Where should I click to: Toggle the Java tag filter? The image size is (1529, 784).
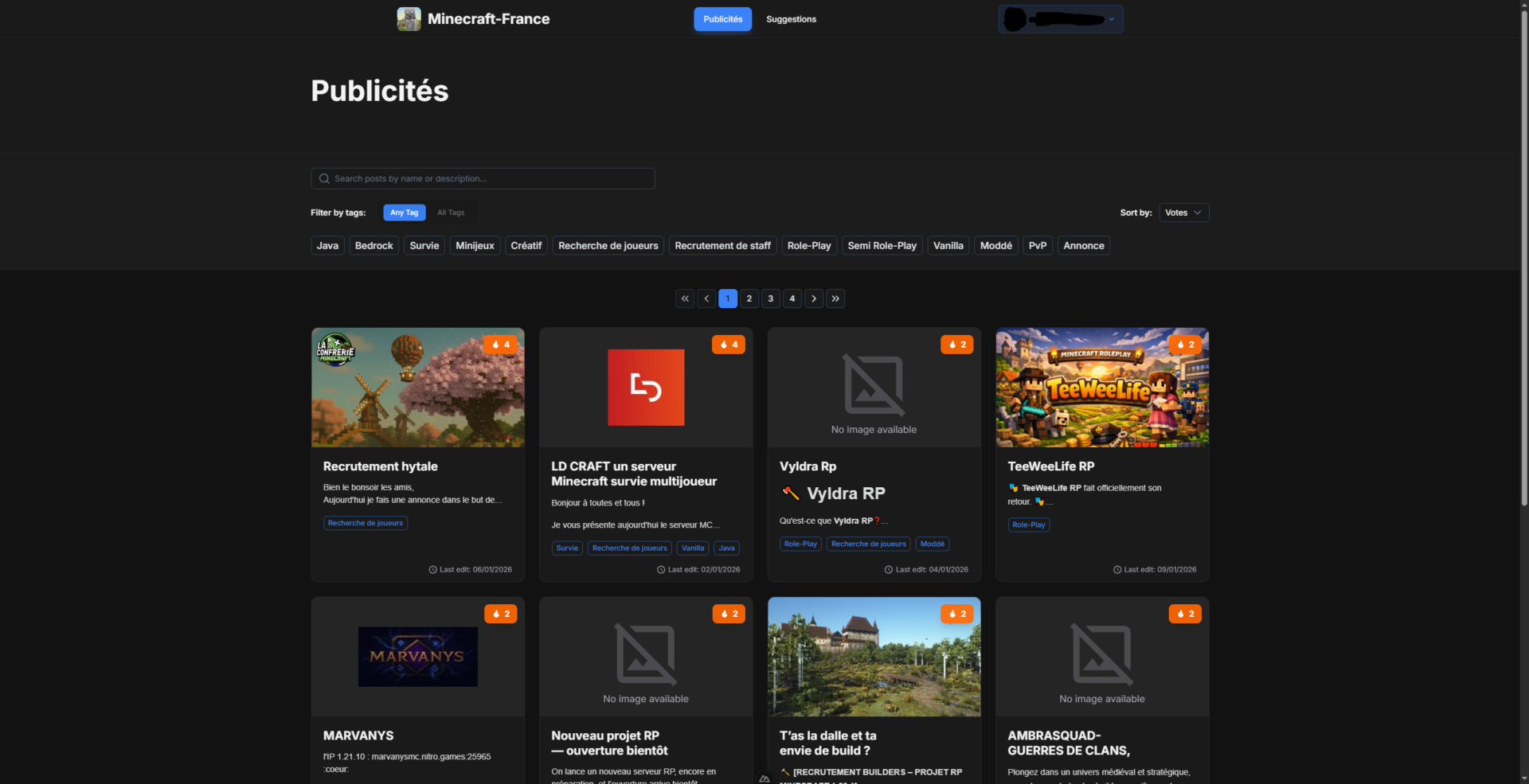(327, 246)
